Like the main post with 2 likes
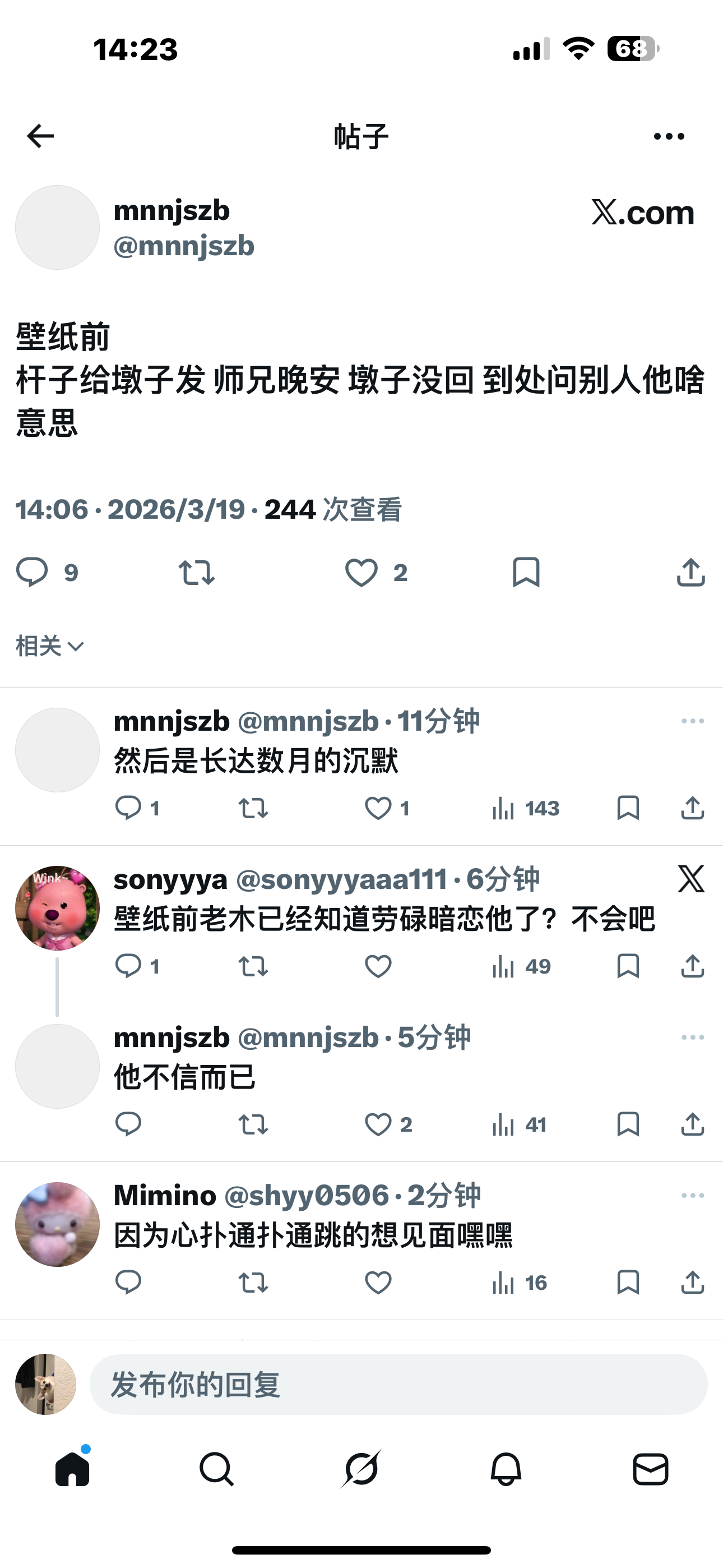The height and width of the screenshot is (1568, 723). click(x=376, y=573)
